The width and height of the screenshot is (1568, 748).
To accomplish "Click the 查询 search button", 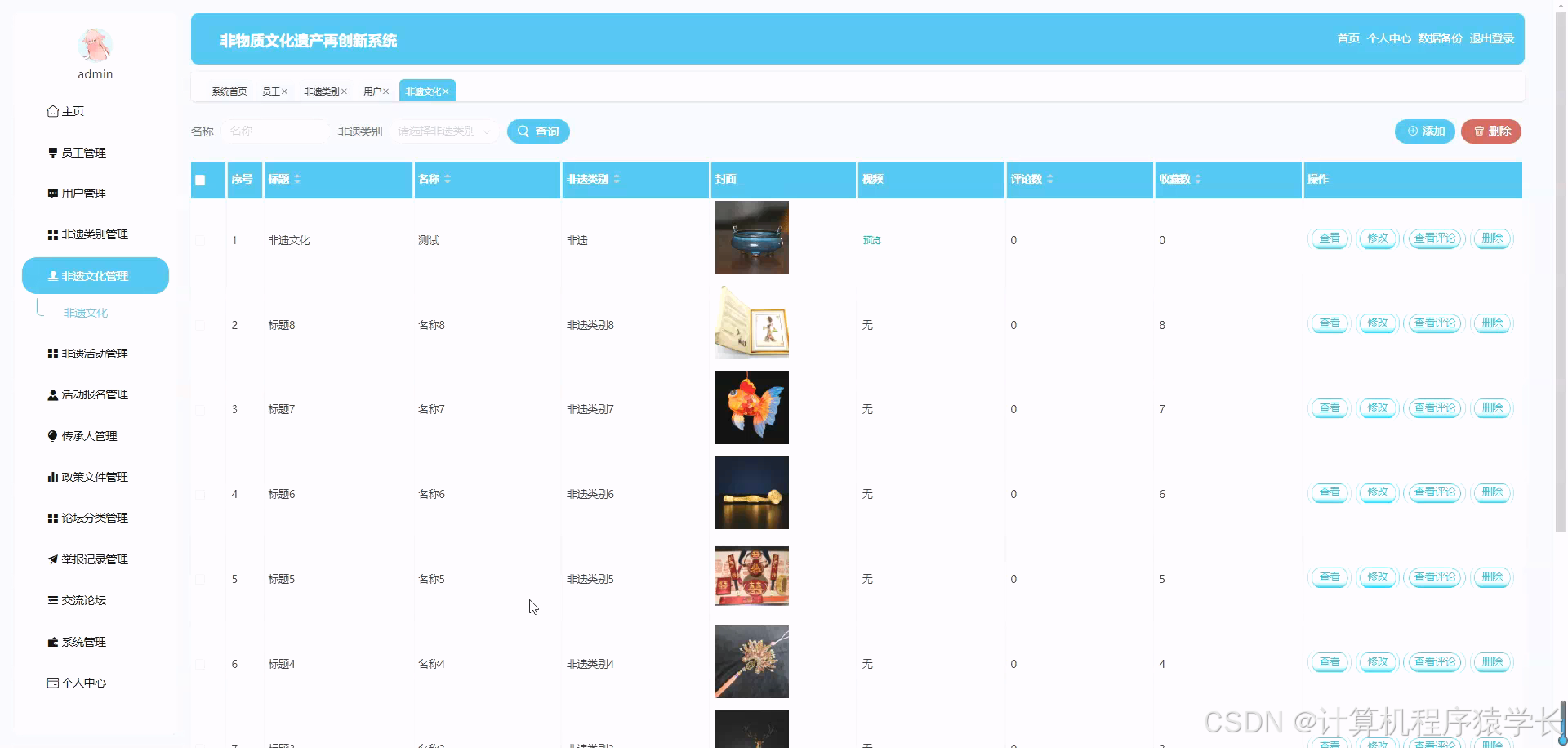I will point(538,131).
